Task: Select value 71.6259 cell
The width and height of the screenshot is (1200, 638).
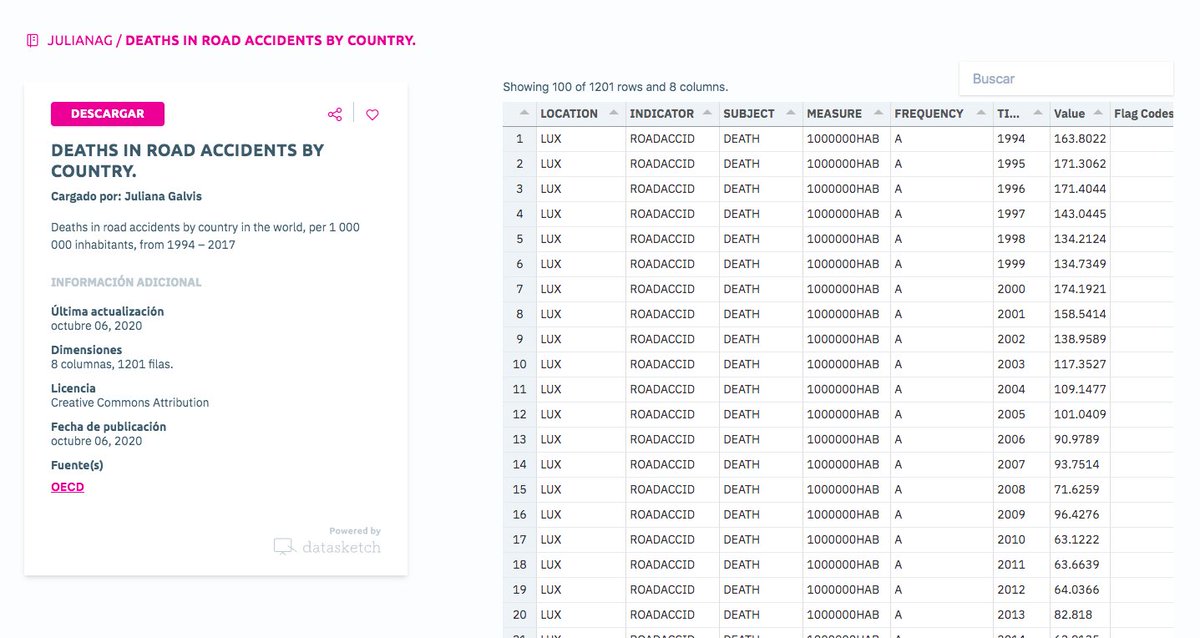Action: [1080, 489]
